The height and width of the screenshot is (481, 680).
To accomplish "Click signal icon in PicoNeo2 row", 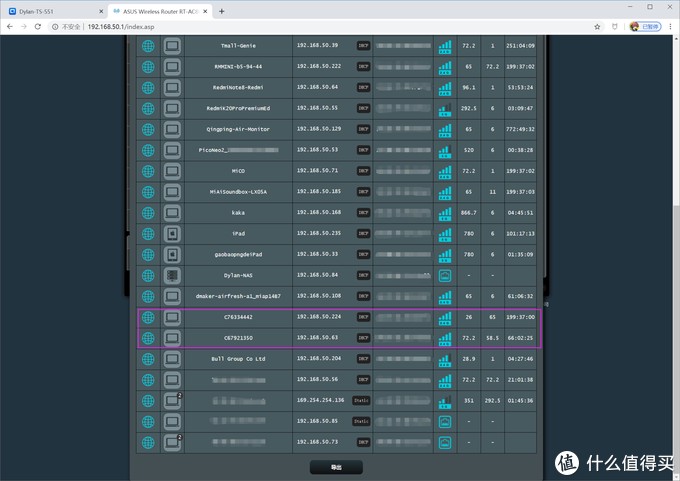I will click(x=445, y=151).
